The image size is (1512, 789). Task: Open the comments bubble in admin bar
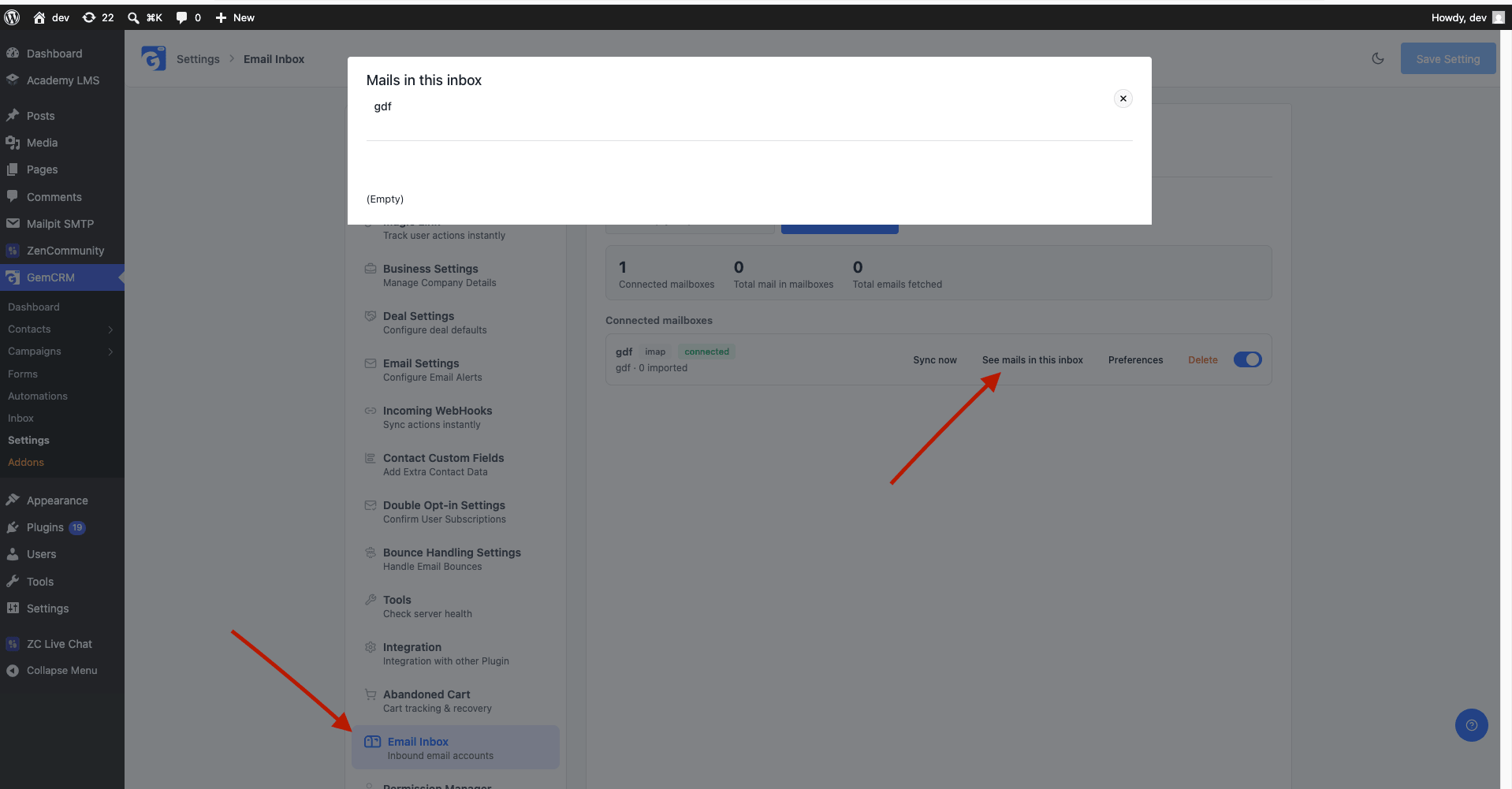(x=181, y=17)
